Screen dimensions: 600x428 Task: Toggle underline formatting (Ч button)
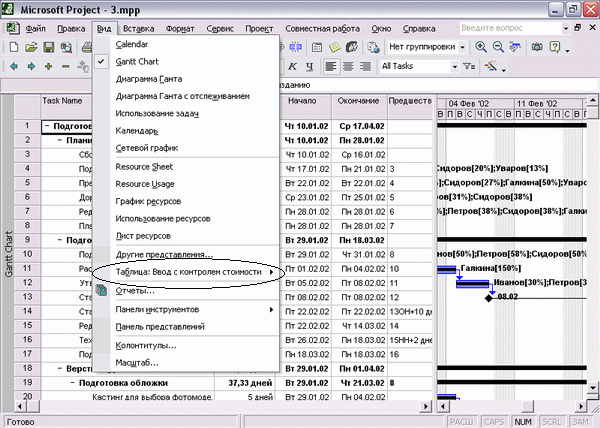pos(309,67)
